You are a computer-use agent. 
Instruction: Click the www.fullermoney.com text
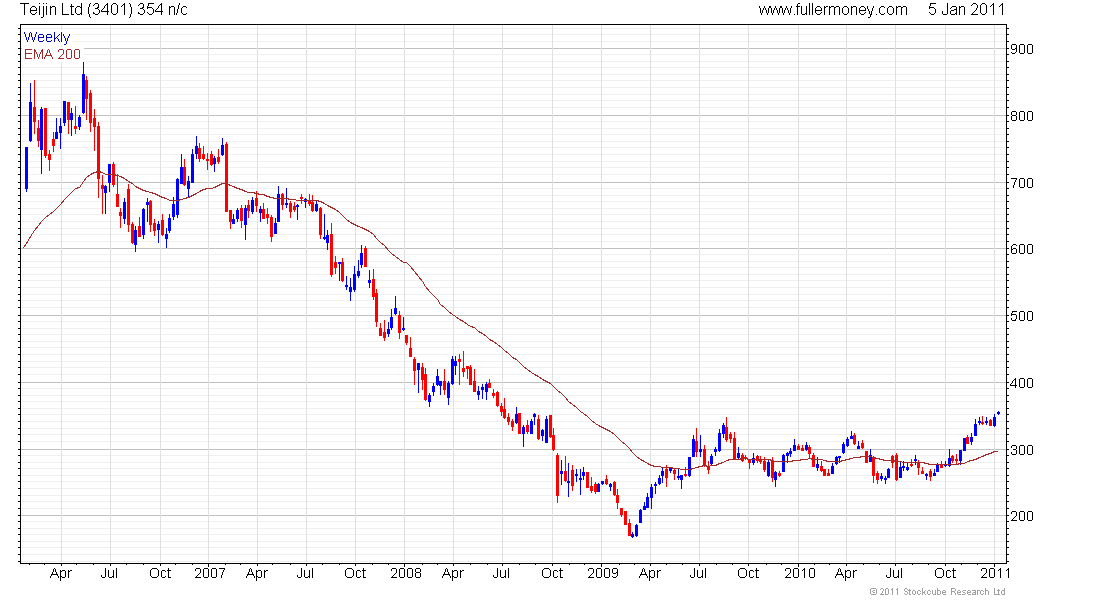click(833, 10)
